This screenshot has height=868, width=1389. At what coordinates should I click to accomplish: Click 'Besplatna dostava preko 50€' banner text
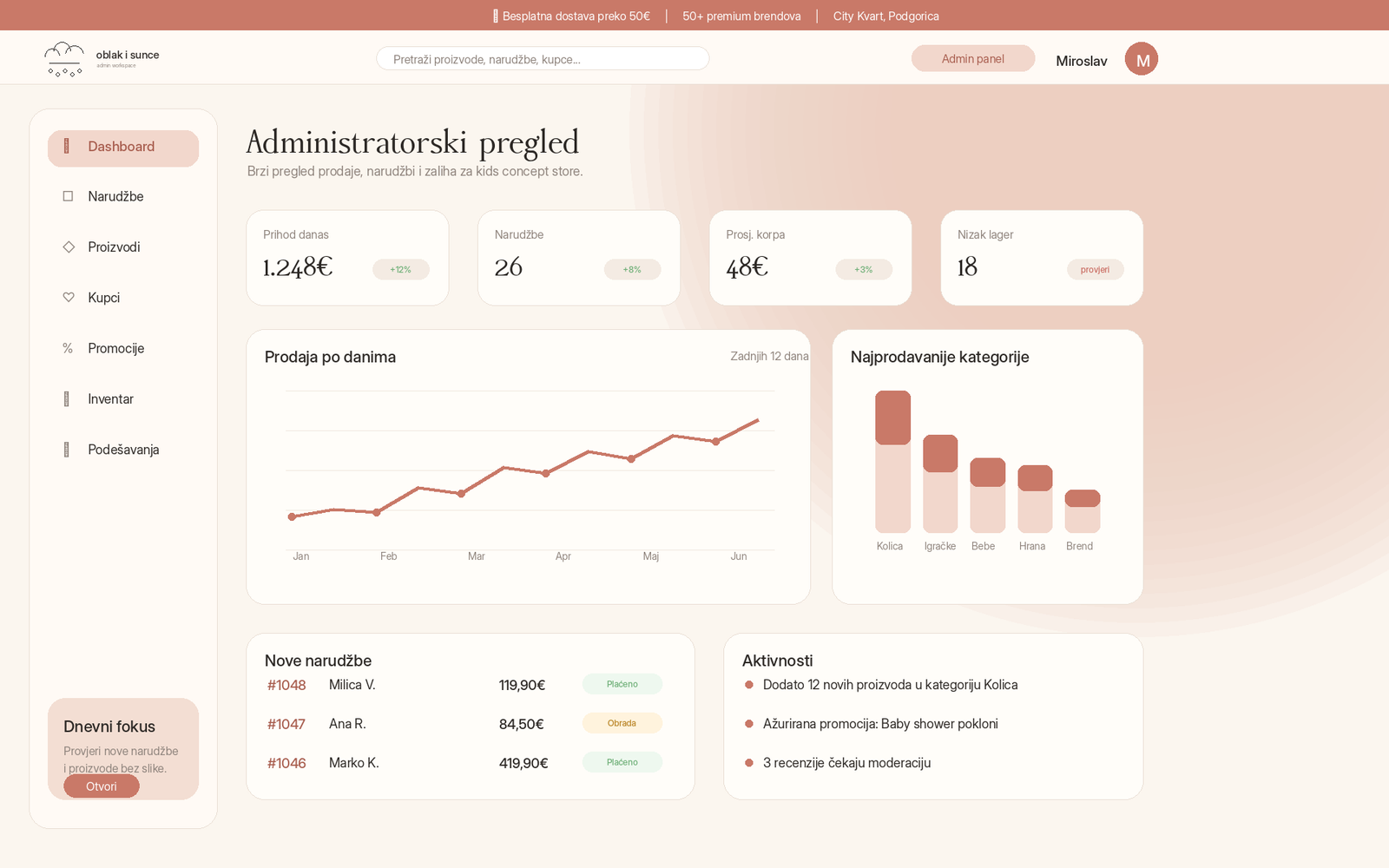coord(576,16)
